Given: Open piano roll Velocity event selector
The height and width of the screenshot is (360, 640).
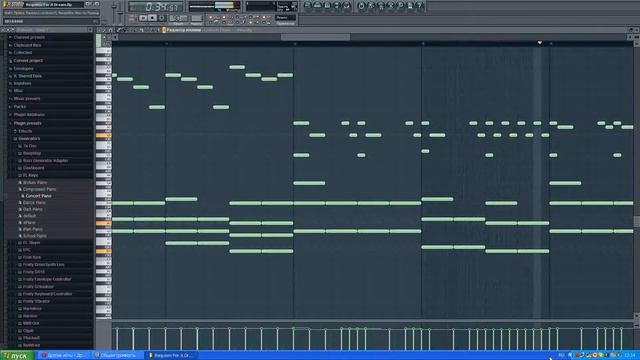Looking at the screenshot, I should [x=244, y=30].
